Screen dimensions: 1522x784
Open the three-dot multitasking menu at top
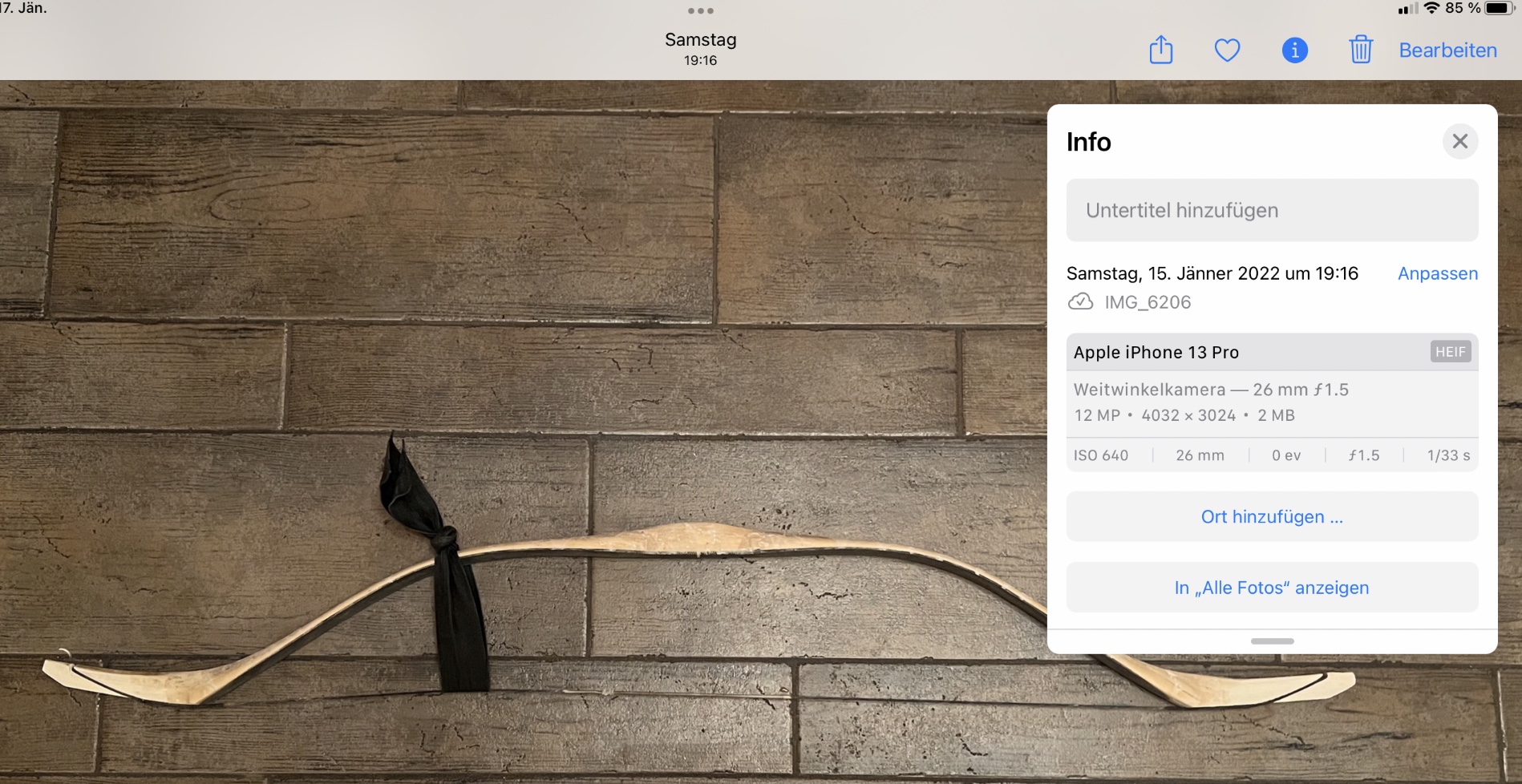click(x=700, y=11)
